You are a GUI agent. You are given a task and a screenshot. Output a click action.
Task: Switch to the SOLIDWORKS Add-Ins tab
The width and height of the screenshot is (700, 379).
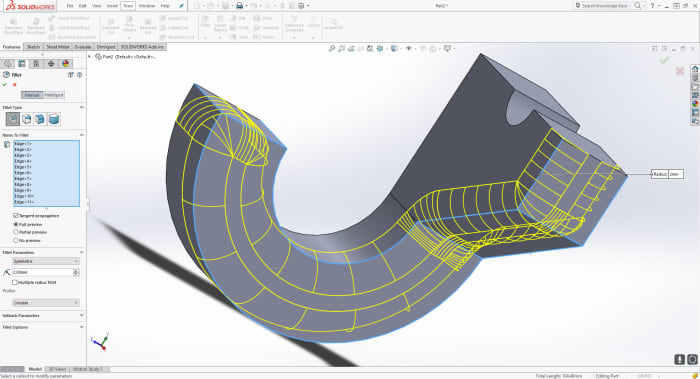(142, 47)
